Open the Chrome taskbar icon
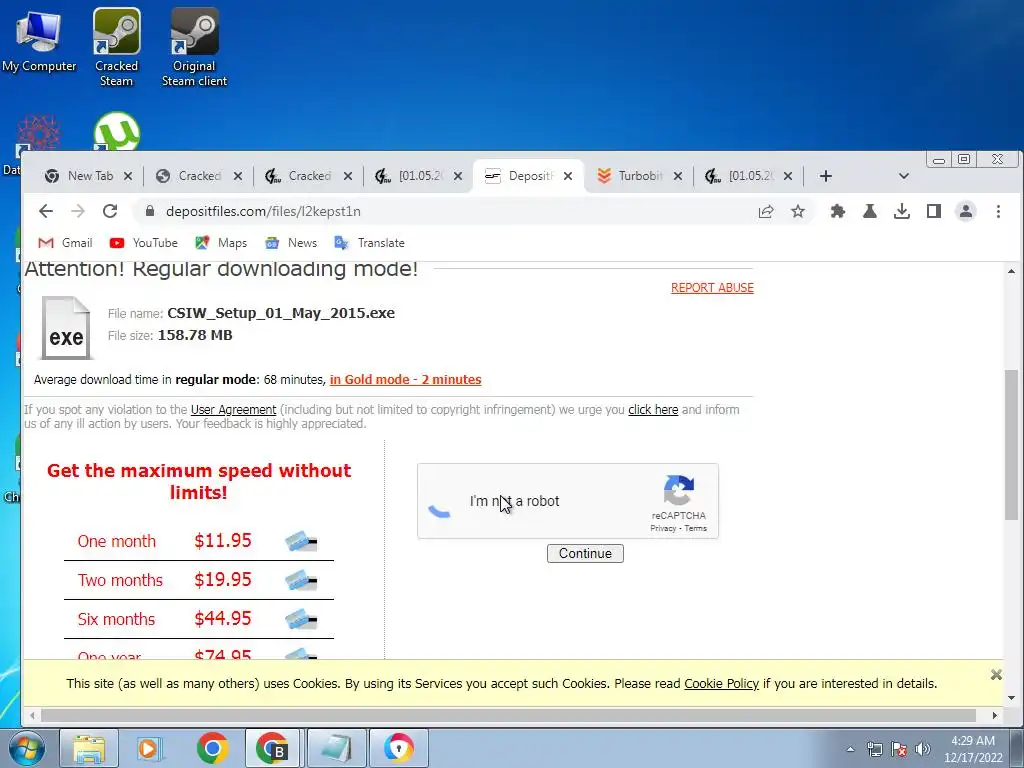Image resolution: width=1024 pixels, height=768 pixels. tap(212, 748)
